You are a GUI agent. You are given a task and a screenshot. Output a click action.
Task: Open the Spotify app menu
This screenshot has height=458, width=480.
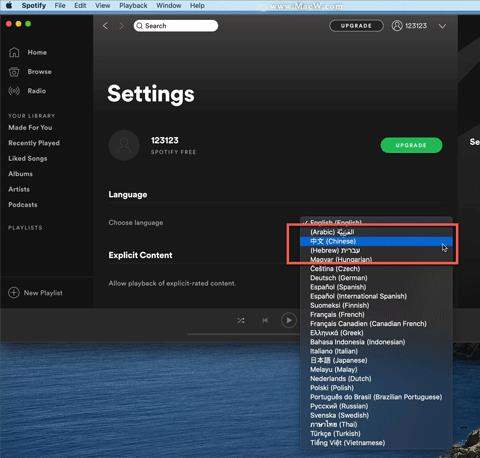click(x=34, y=5)
